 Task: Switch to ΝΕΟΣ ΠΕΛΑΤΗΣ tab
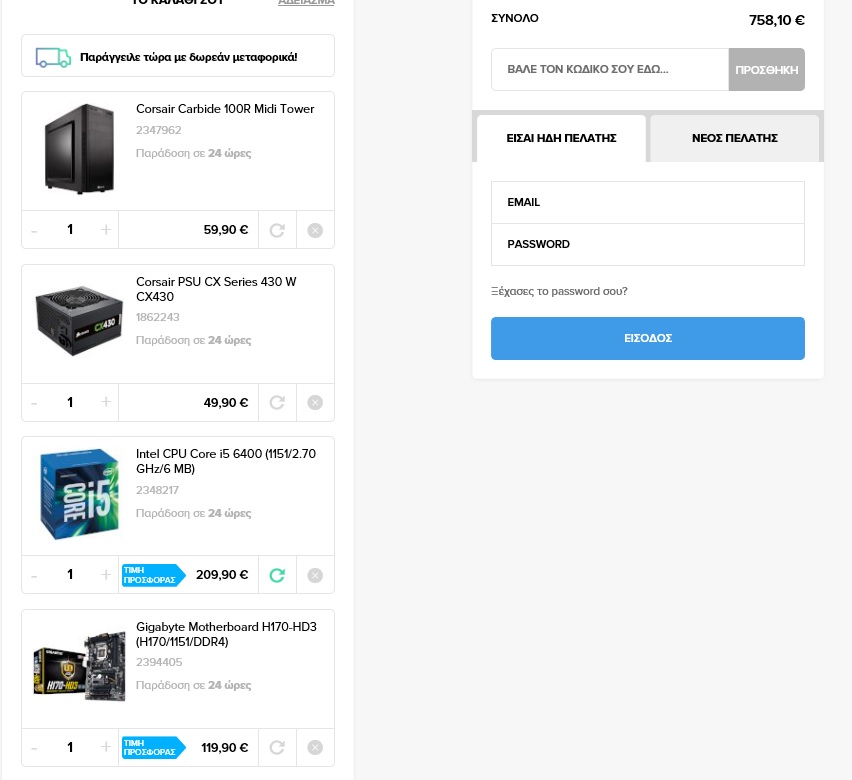735,138
